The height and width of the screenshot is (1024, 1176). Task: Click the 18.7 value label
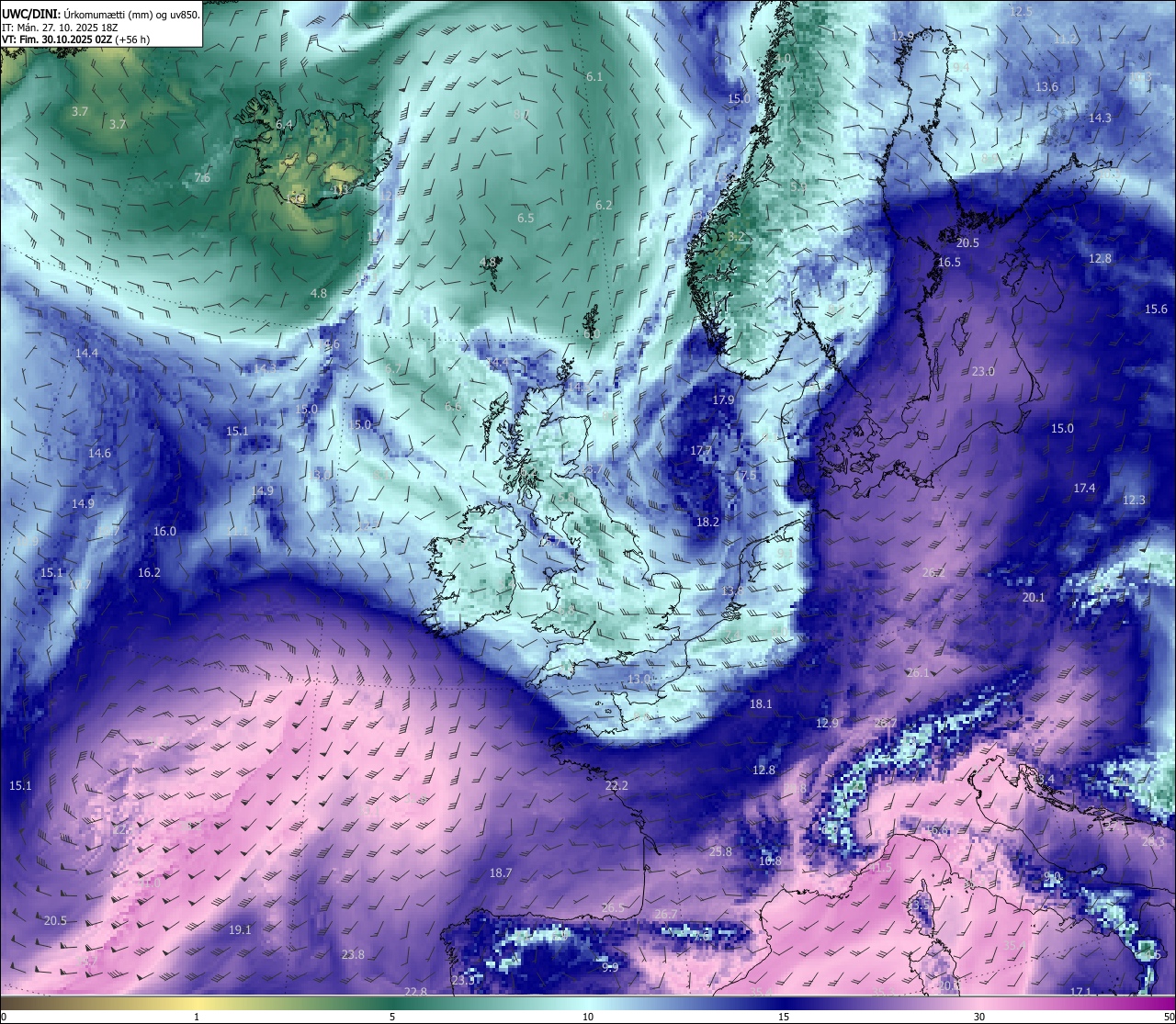(501, 873)
